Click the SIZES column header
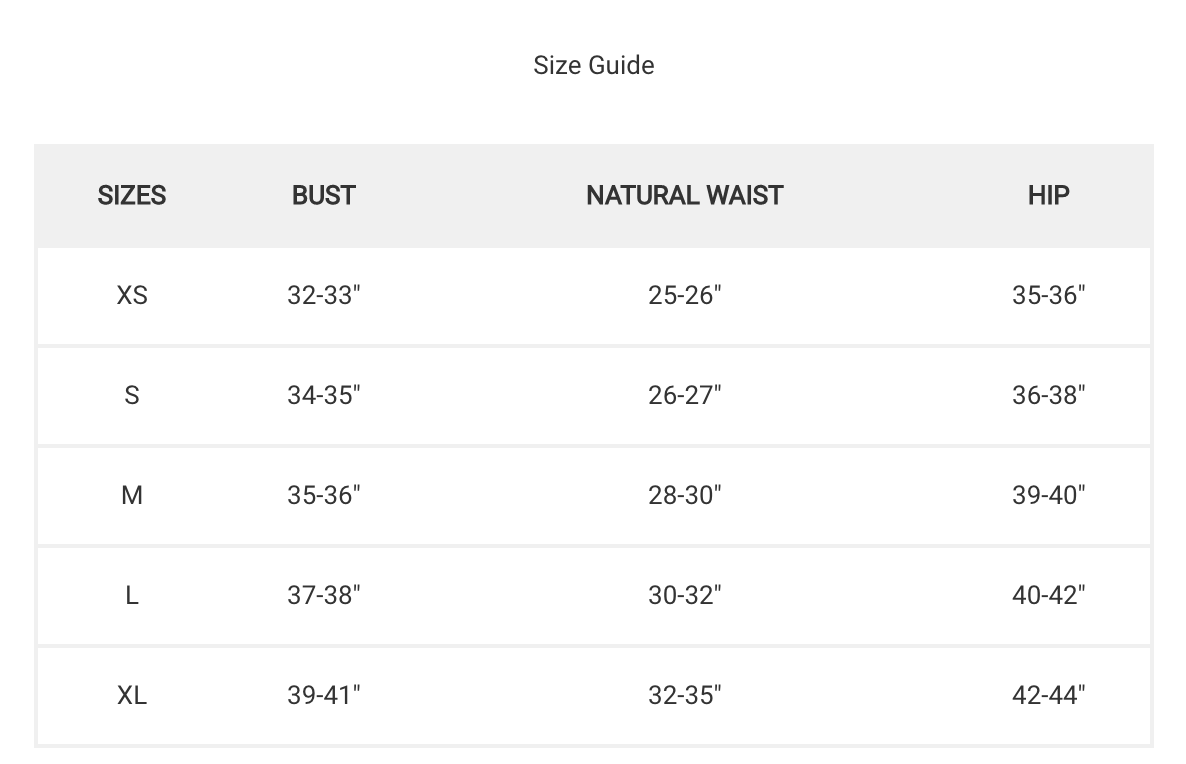 [x=132, y=195]
